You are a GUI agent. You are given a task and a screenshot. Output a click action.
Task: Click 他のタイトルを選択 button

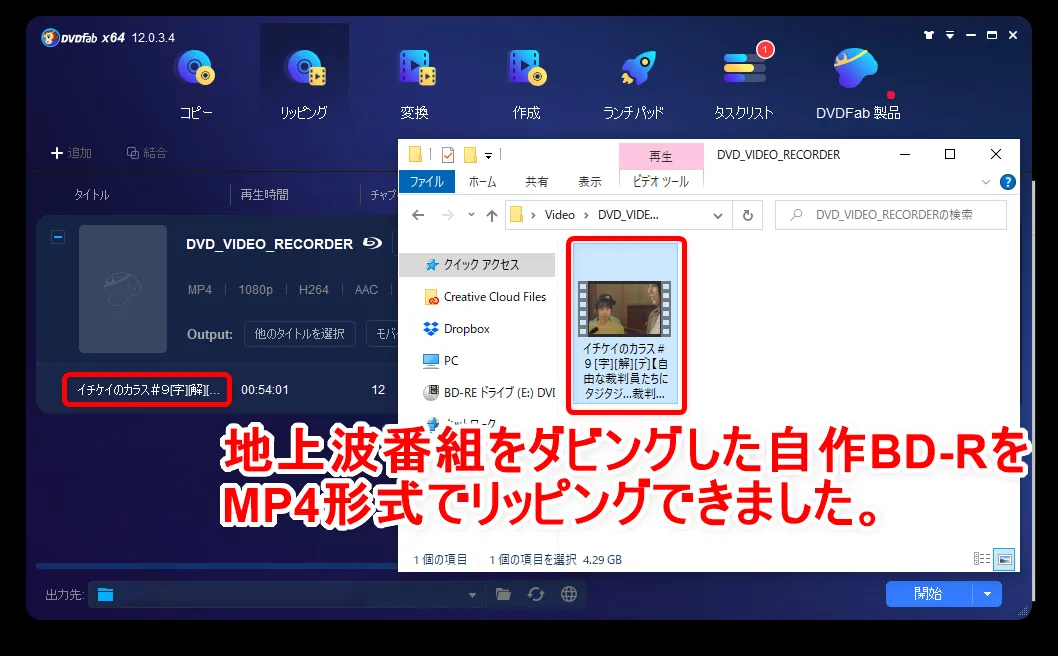[300, 334]
